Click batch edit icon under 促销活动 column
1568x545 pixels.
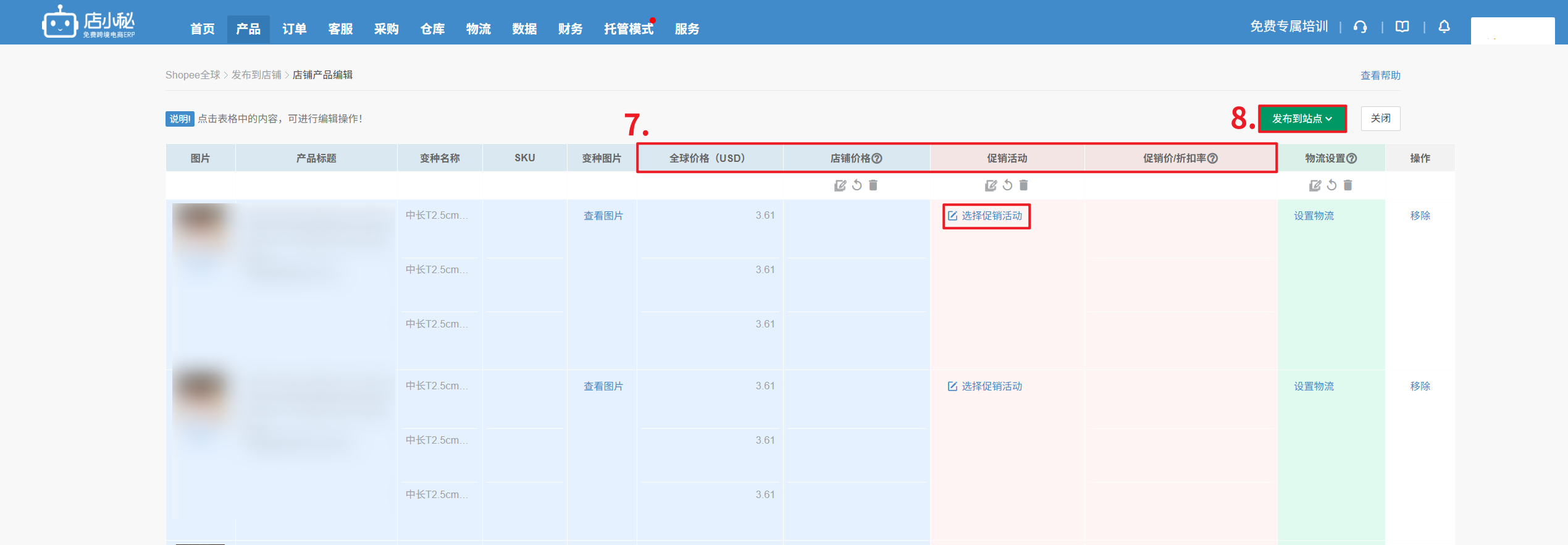(991, 185)
